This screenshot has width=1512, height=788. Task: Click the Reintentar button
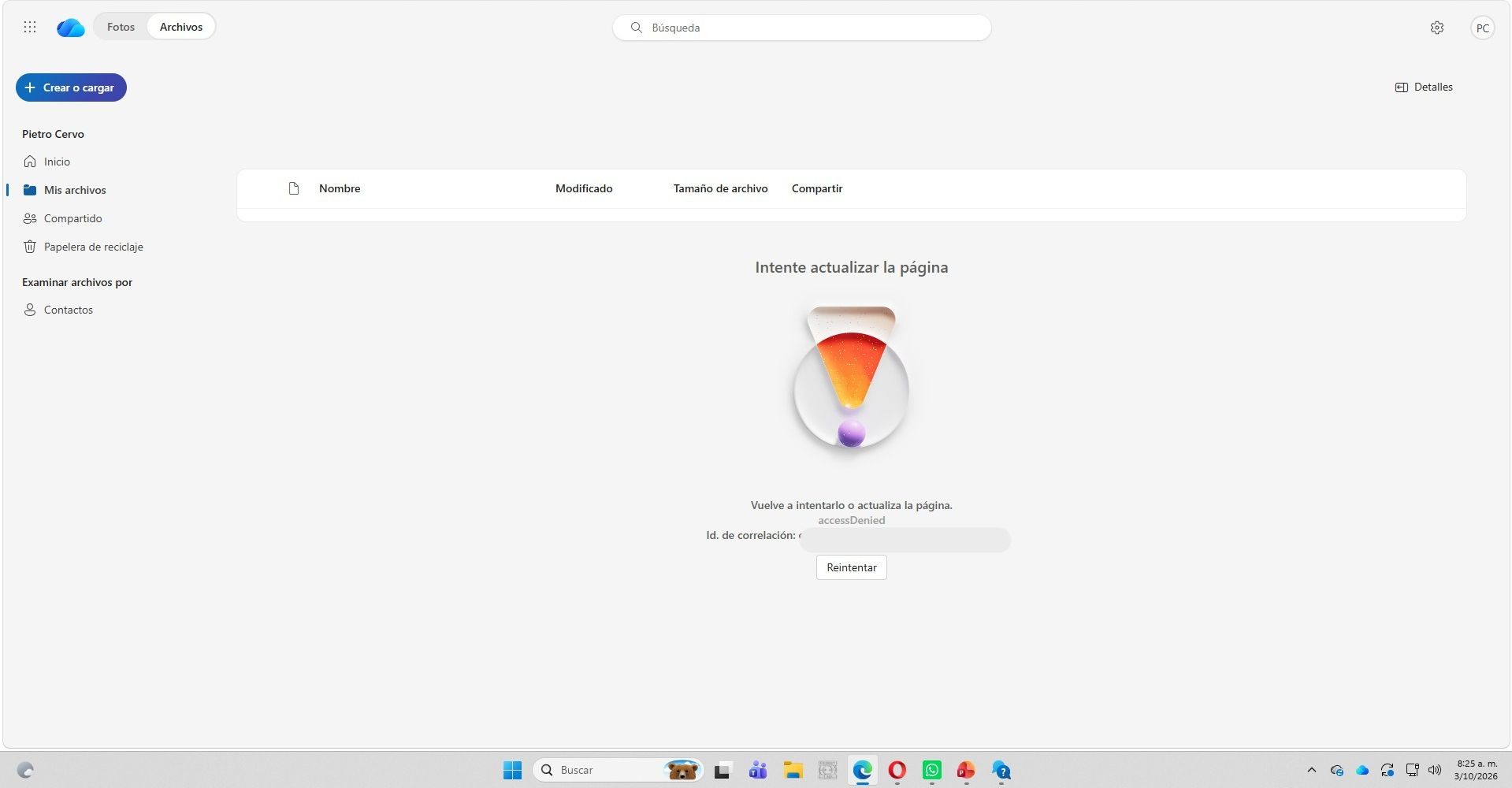coord(851,567)
